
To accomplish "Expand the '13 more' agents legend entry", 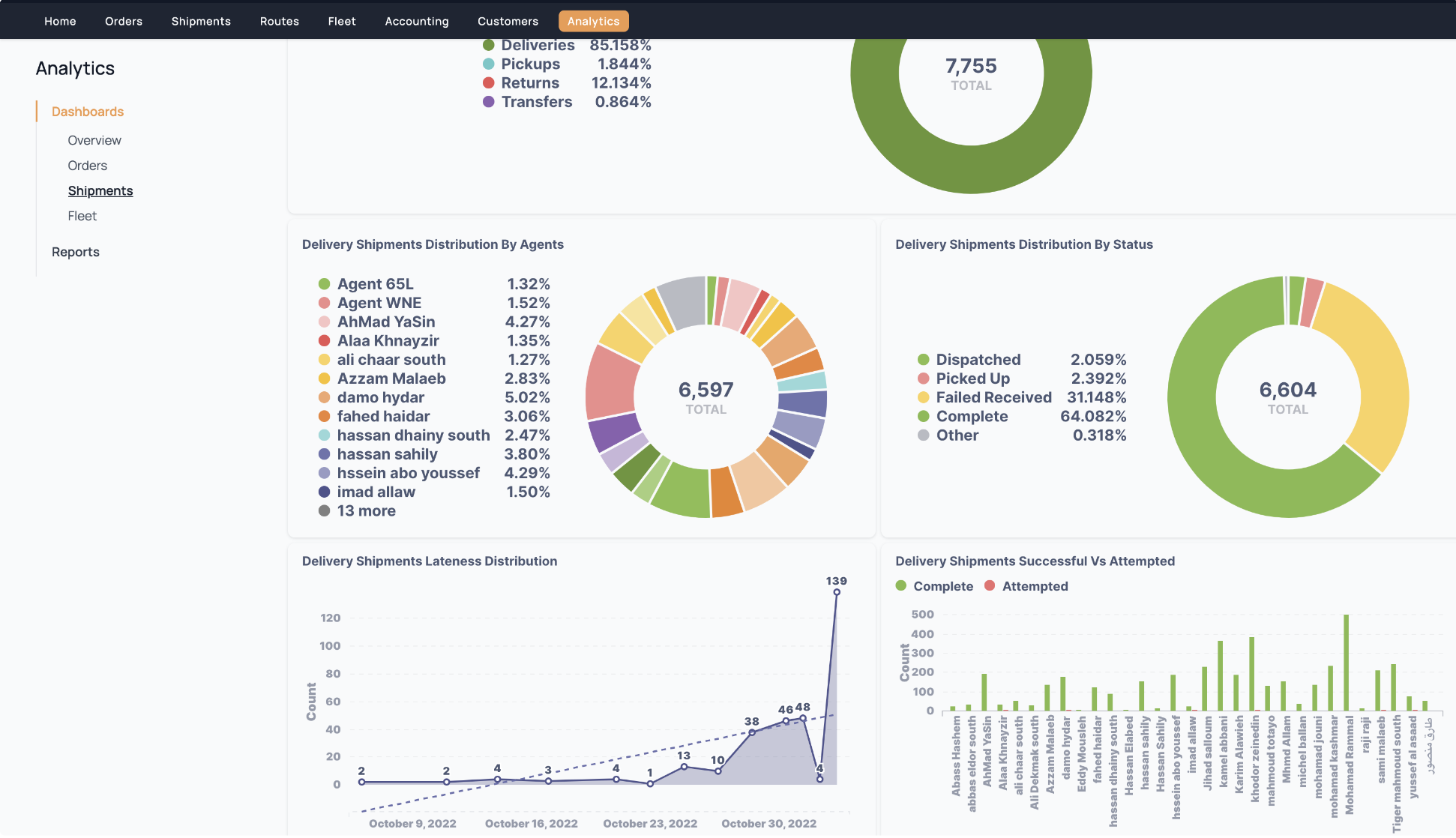I will click(x=366, y=510).
